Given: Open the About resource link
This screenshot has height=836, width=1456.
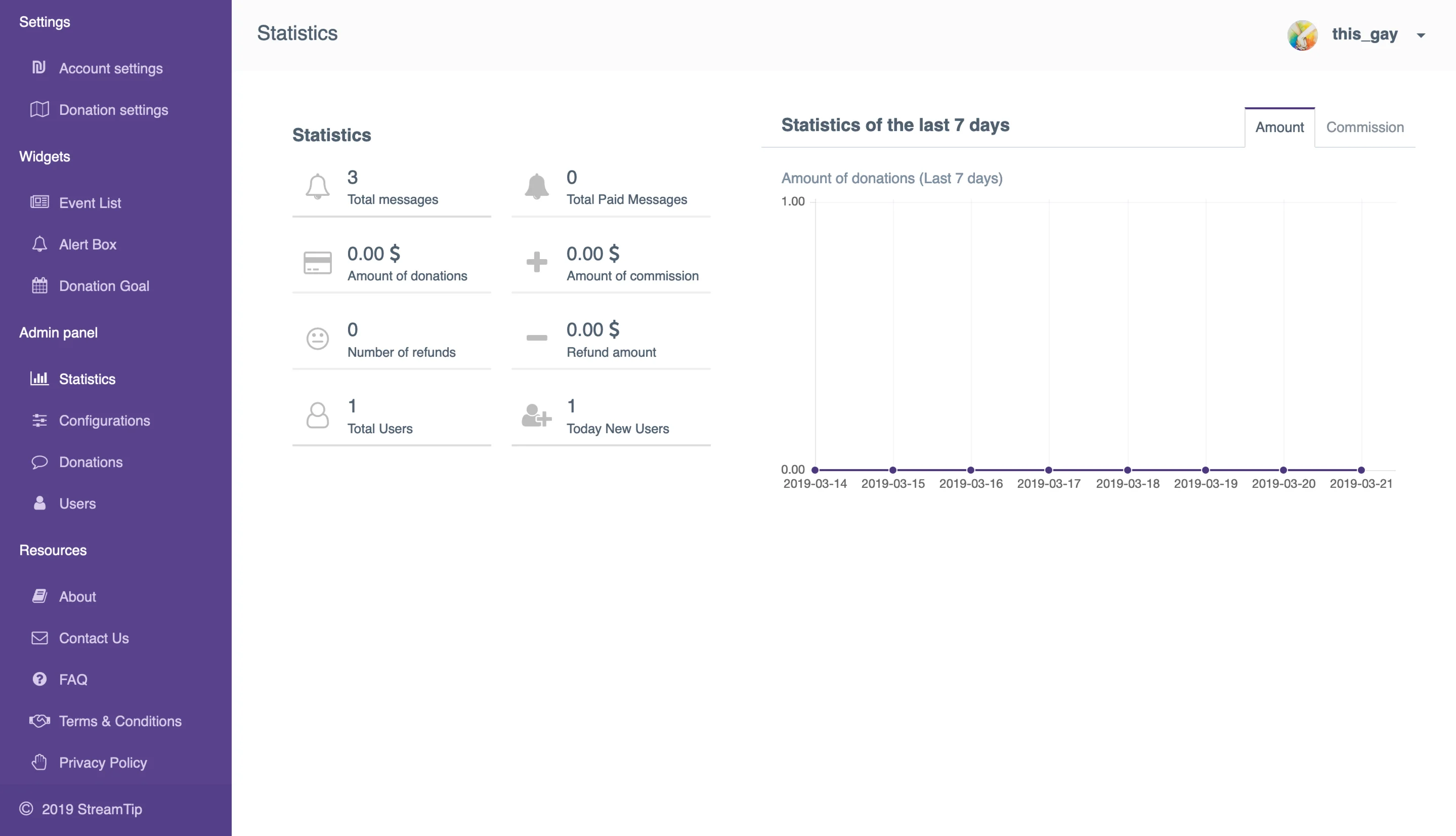Looking at the screenshot, I should pos(77,597).
